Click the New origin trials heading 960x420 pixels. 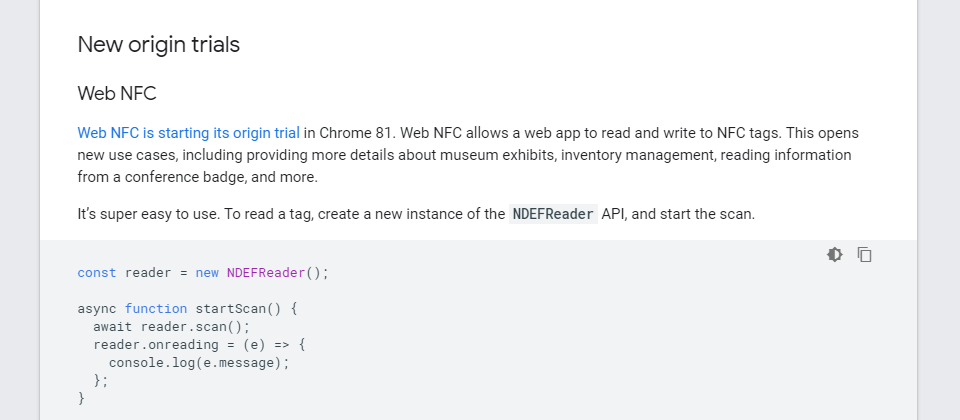(159, 45)
